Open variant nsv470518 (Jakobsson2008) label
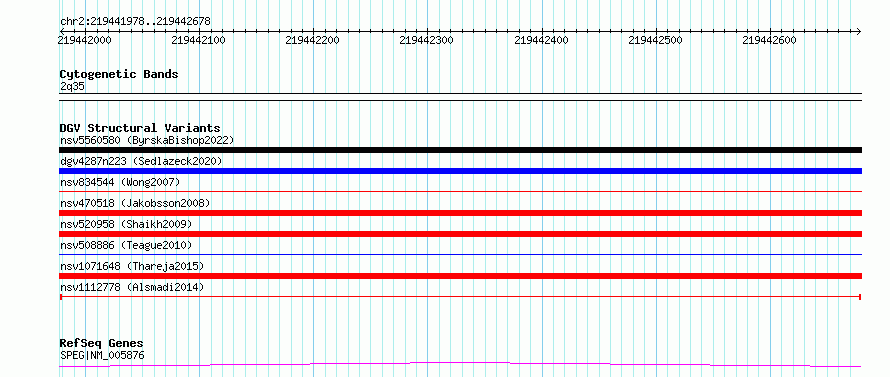Screen dimensions: 890x377 [x=135, y=203]
